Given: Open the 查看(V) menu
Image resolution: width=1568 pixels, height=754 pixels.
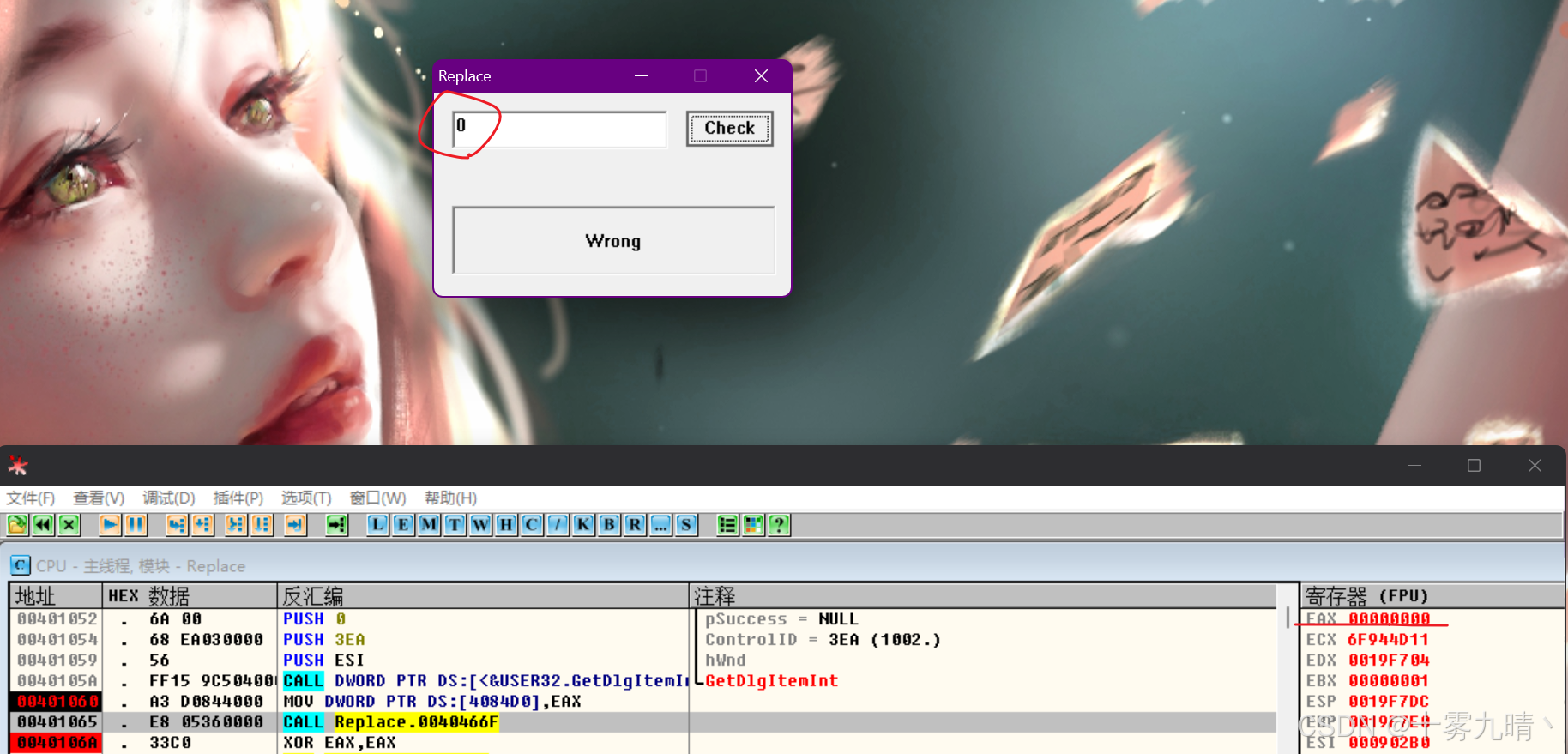Looking at the screenshot, I should 99,498.
